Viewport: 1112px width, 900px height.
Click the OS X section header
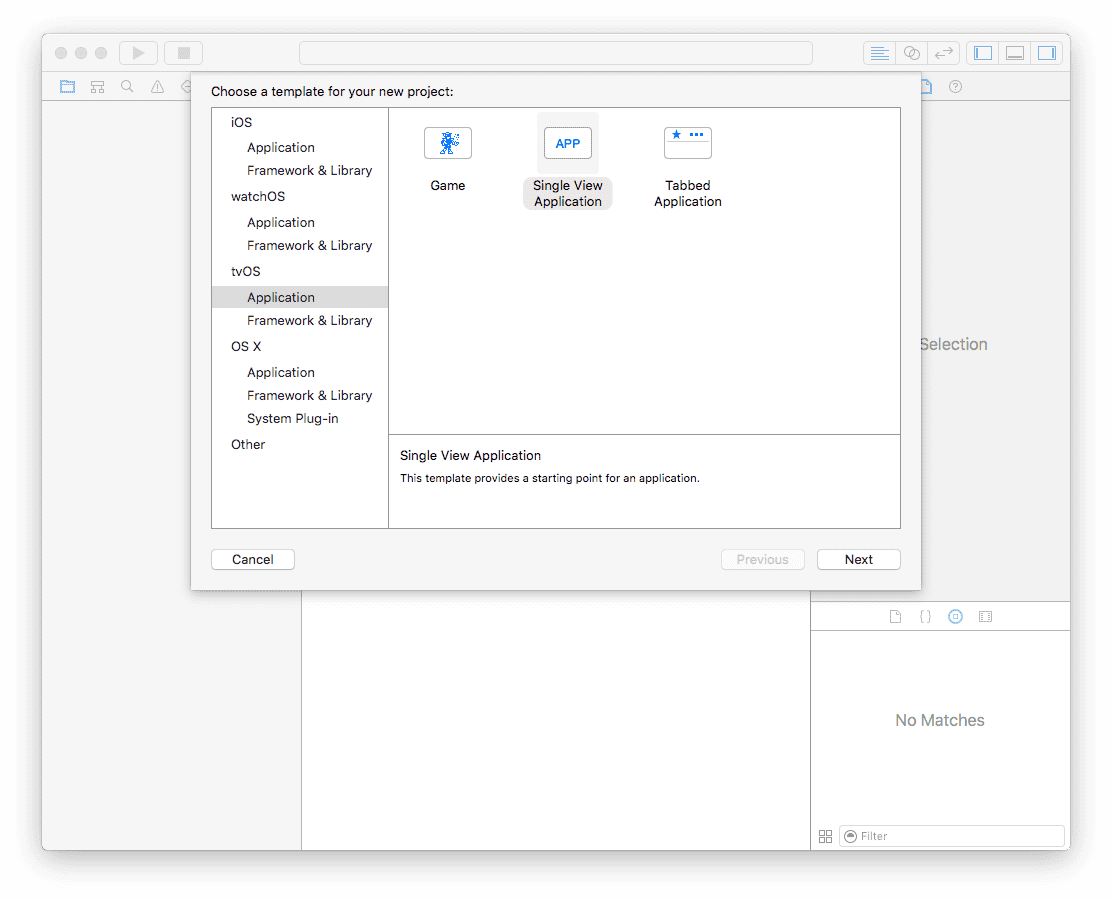coord(246,347)
